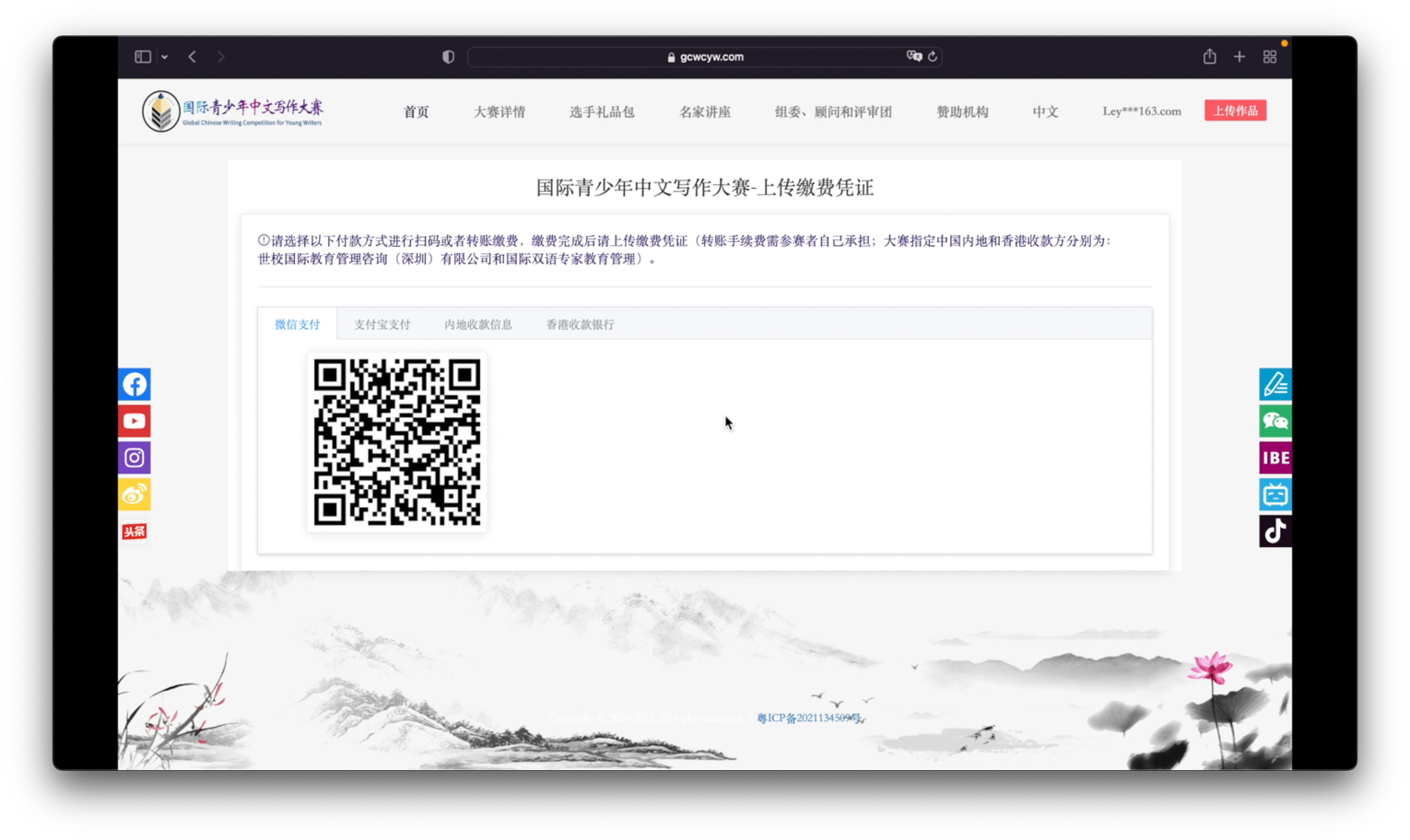Click the gcwcyw.com address bar
The height and width of the screenshot is (840, 1410).
coord(705,57)
